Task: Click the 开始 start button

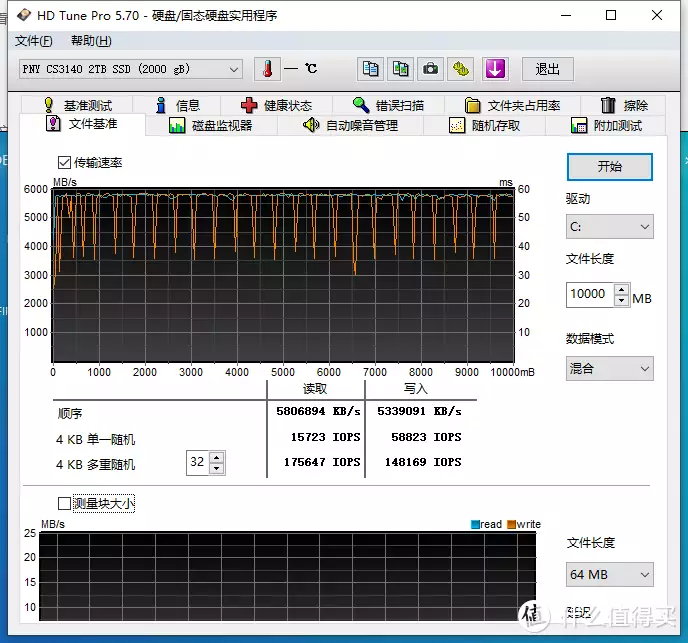Action: pyautogui.click(x=609, y=167)
